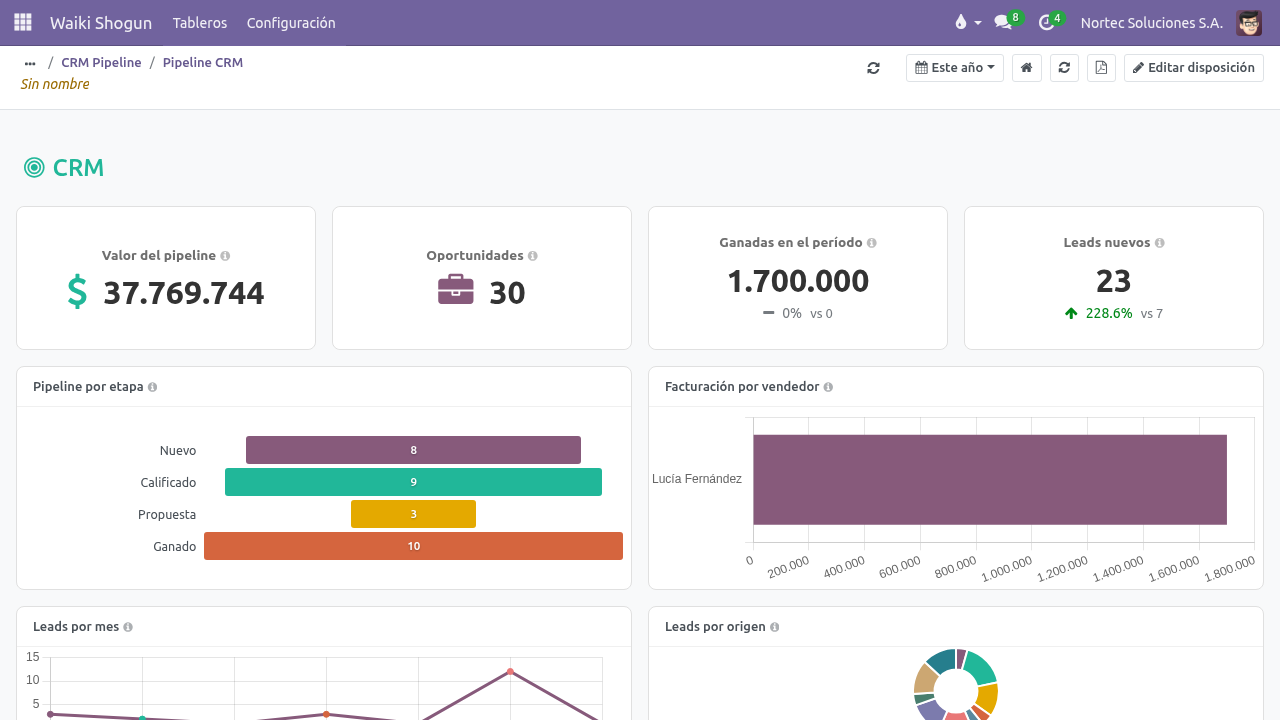Click the Leads por origen donut chart
Image resolution: width=1280 pixels, height=720 pixels.
pyautogui.click(x=956, y=685)
